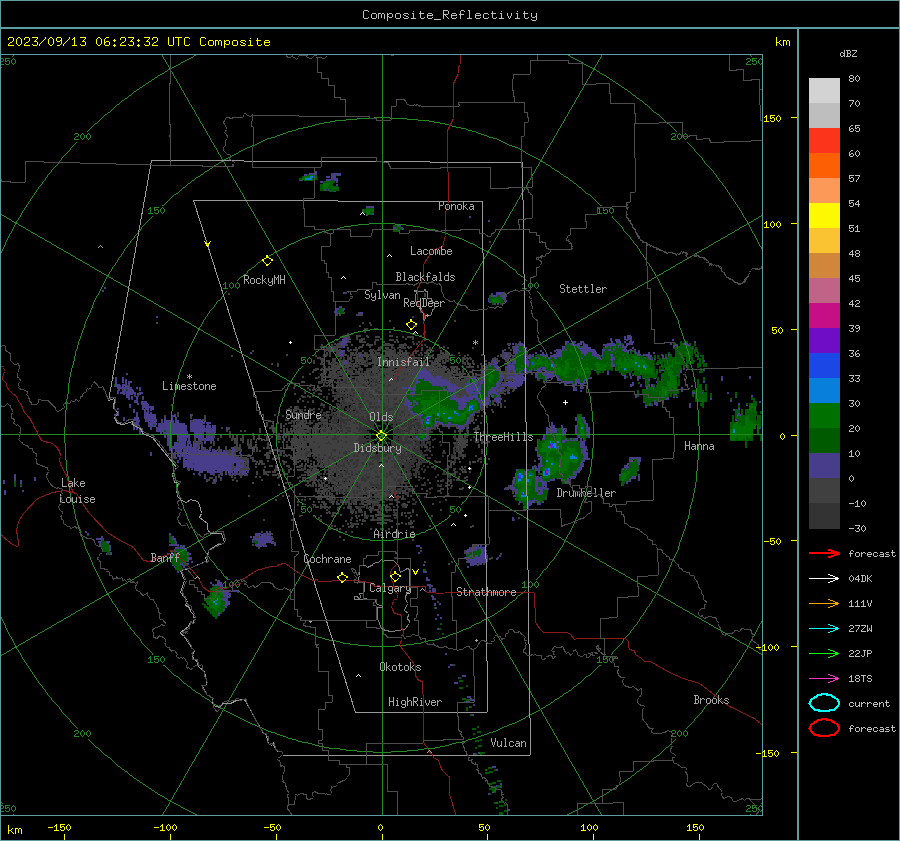The image size is (900, 841).
Task: Click the HighRiver town label
Action: tap(415, 702)
